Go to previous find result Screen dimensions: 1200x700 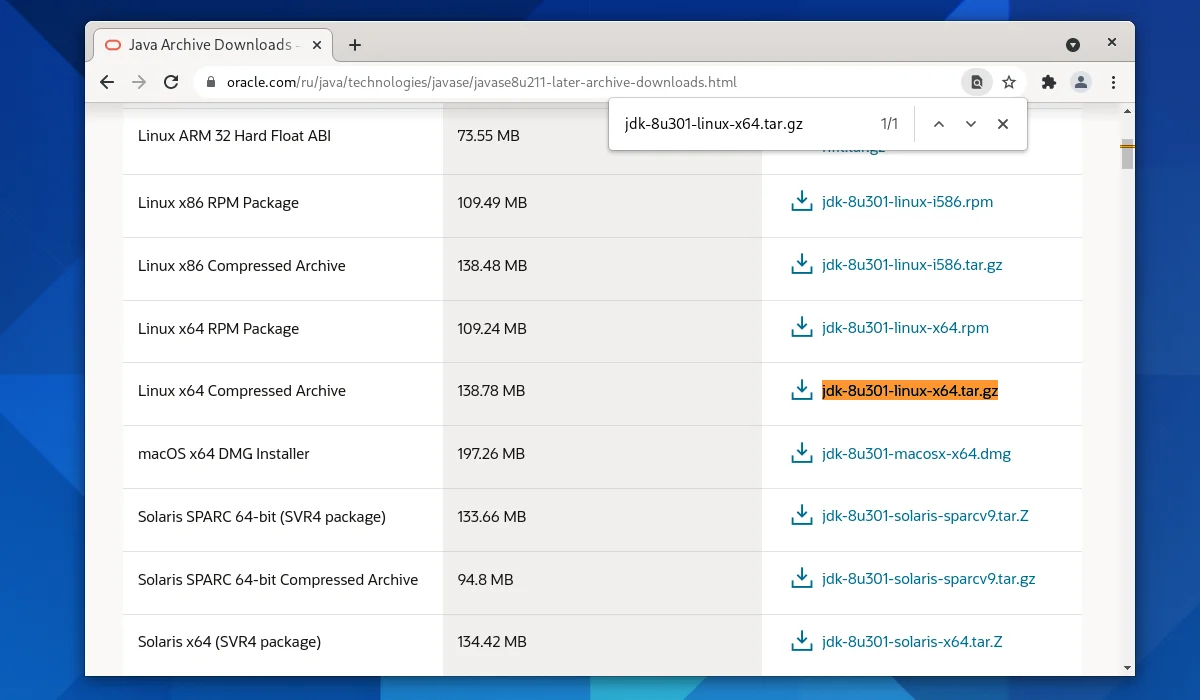(938, 124)
